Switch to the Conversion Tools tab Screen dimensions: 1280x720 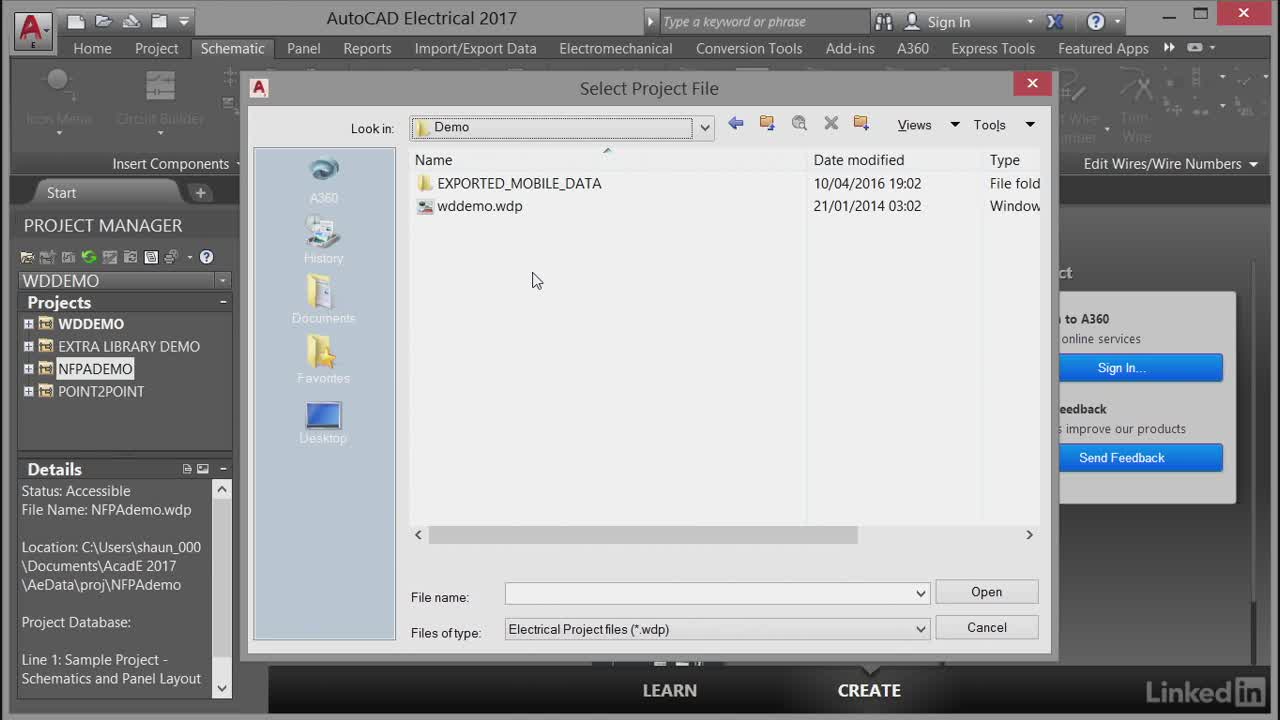(x=749, y=48)
